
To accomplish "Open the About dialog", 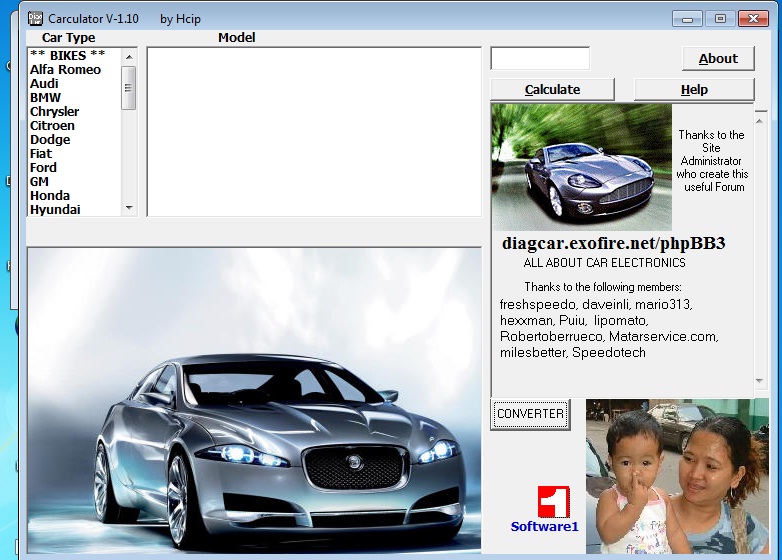I will 718,58.
